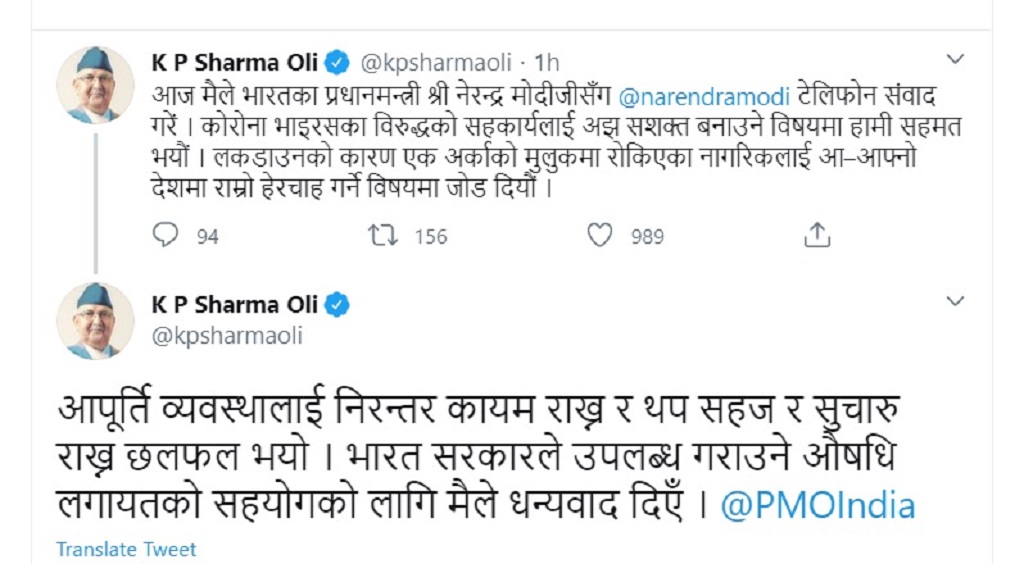This screenshot has height=564, width=1024.
Task: Click verified badge on first tweet
Action: click(x=338, y=63)
